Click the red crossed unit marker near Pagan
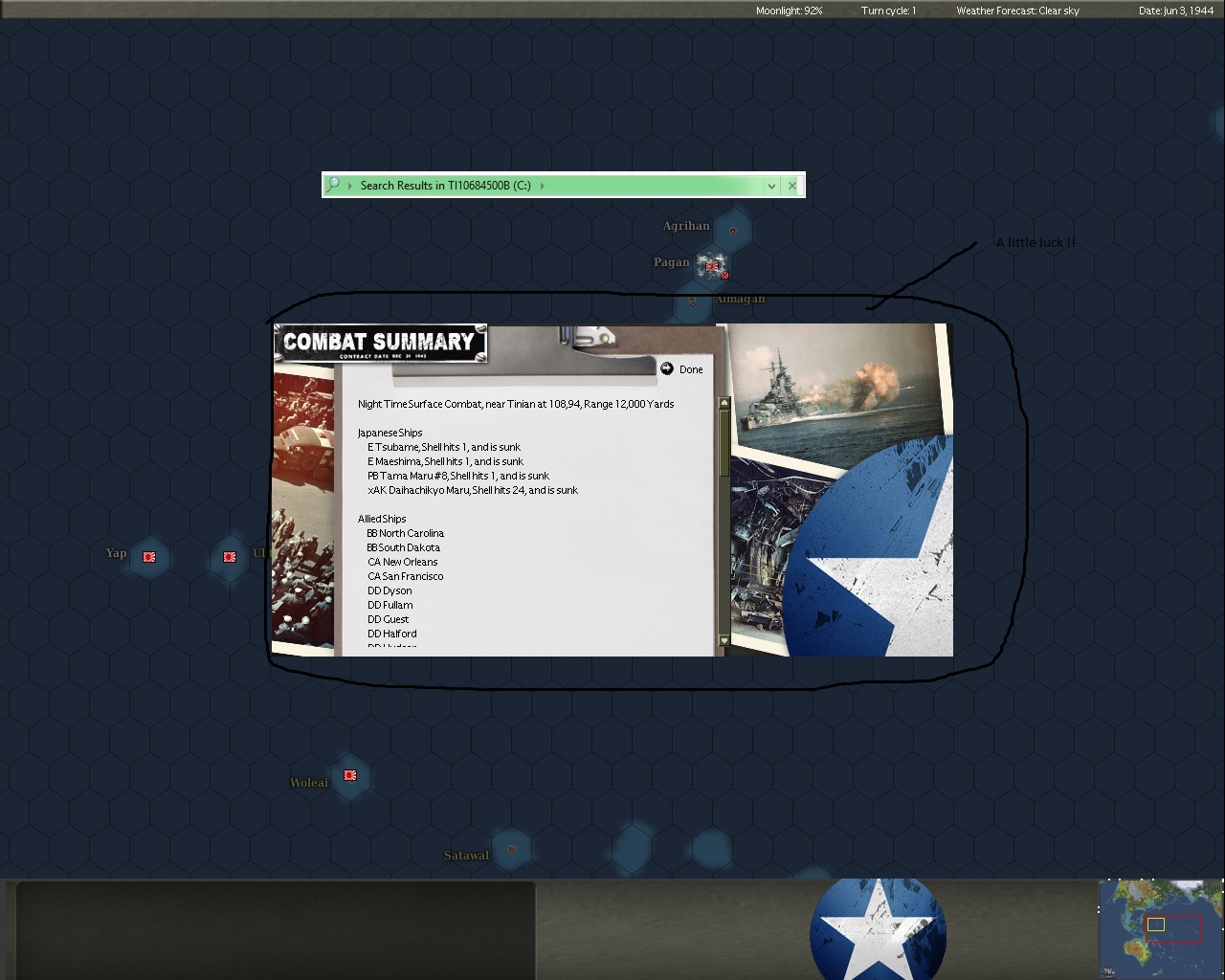Image resolution: width=1225 pixels, height=980 pixels. (725, 276)
